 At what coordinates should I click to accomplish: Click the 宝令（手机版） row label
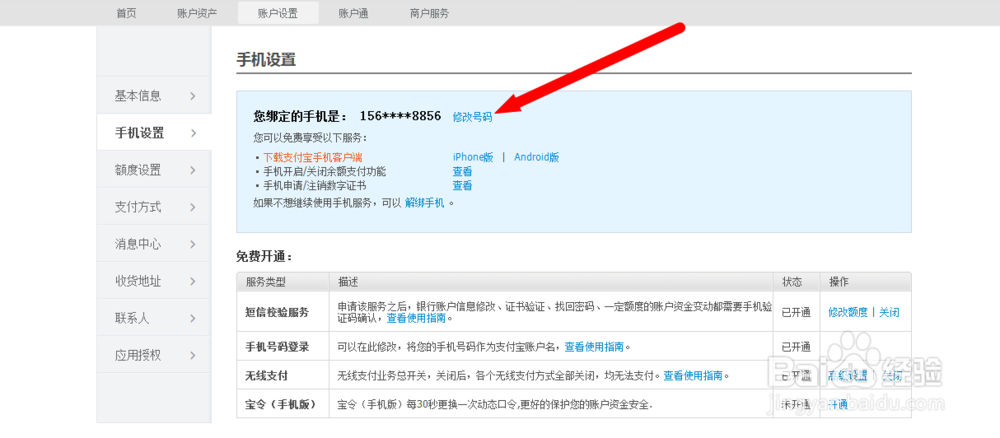click(281, 404)
